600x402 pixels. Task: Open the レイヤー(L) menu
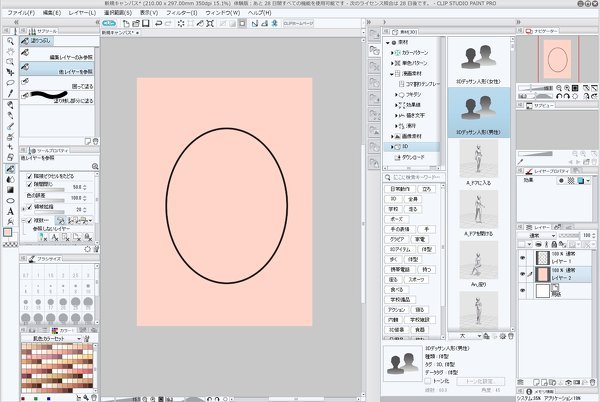(x=82, y=12)
